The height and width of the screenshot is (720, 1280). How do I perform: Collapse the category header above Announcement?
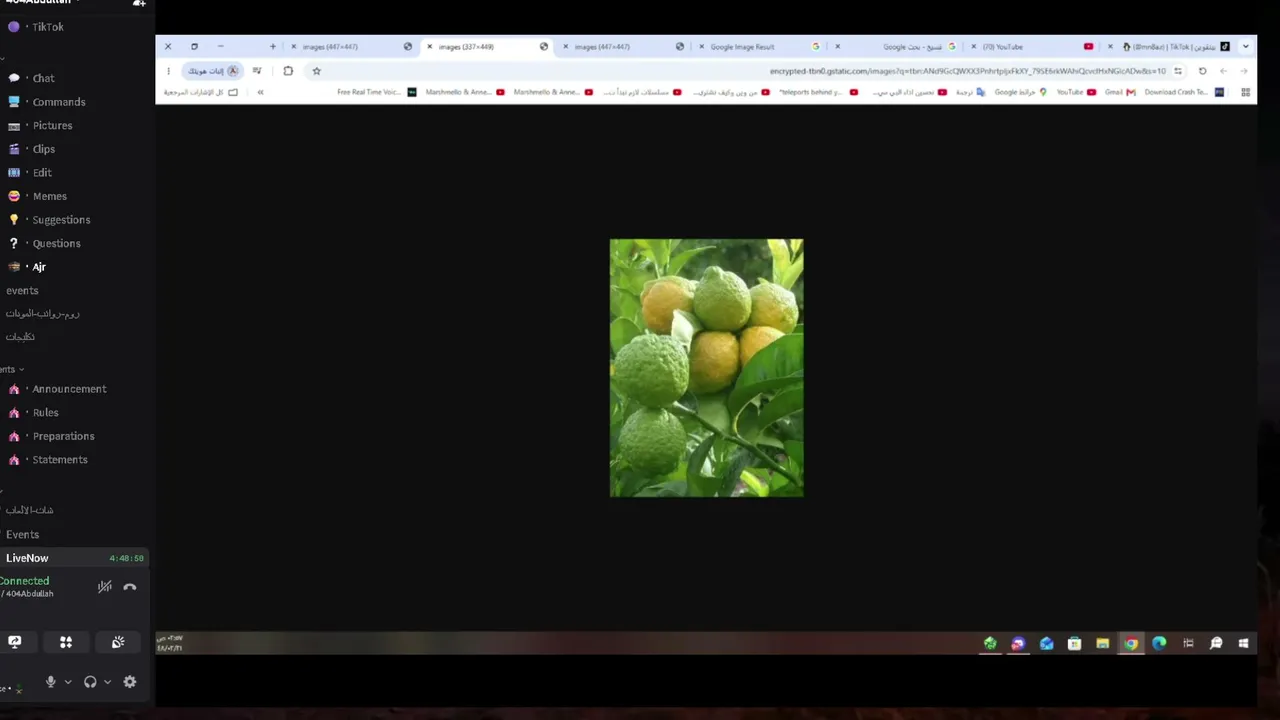[x=11, y=369]
